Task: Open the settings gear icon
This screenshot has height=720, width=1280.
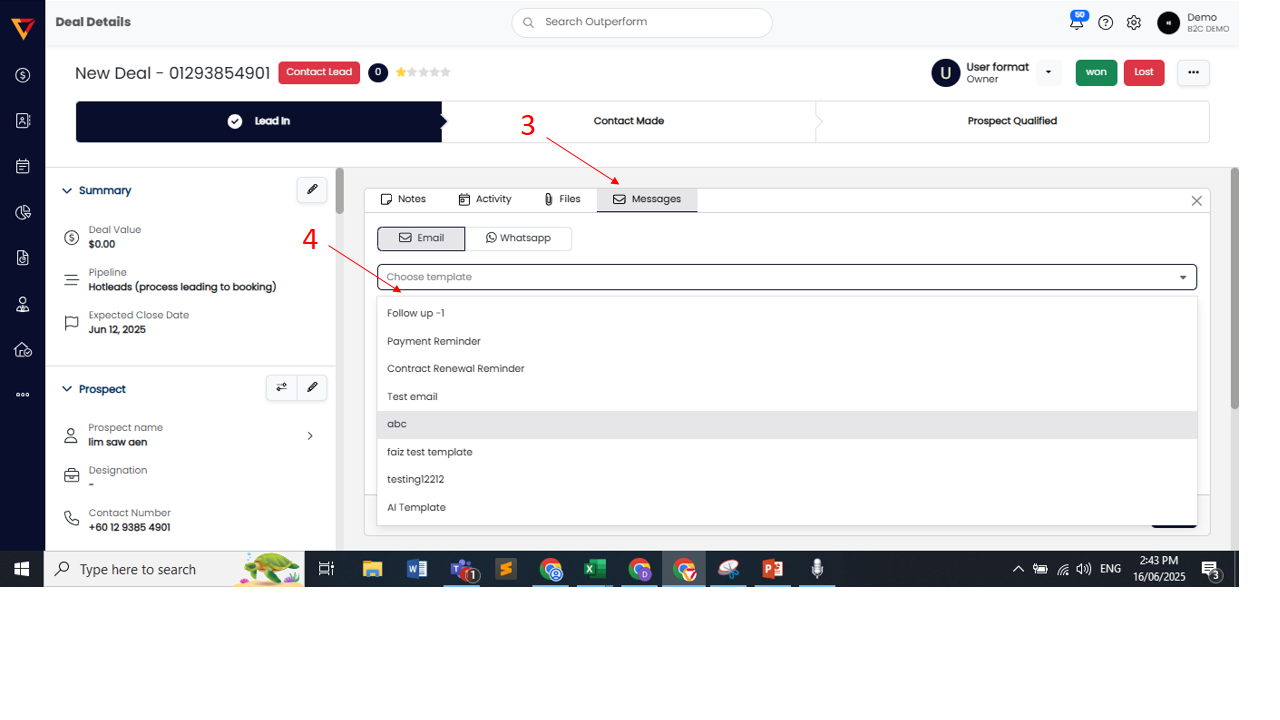Action: [1133, 23]
